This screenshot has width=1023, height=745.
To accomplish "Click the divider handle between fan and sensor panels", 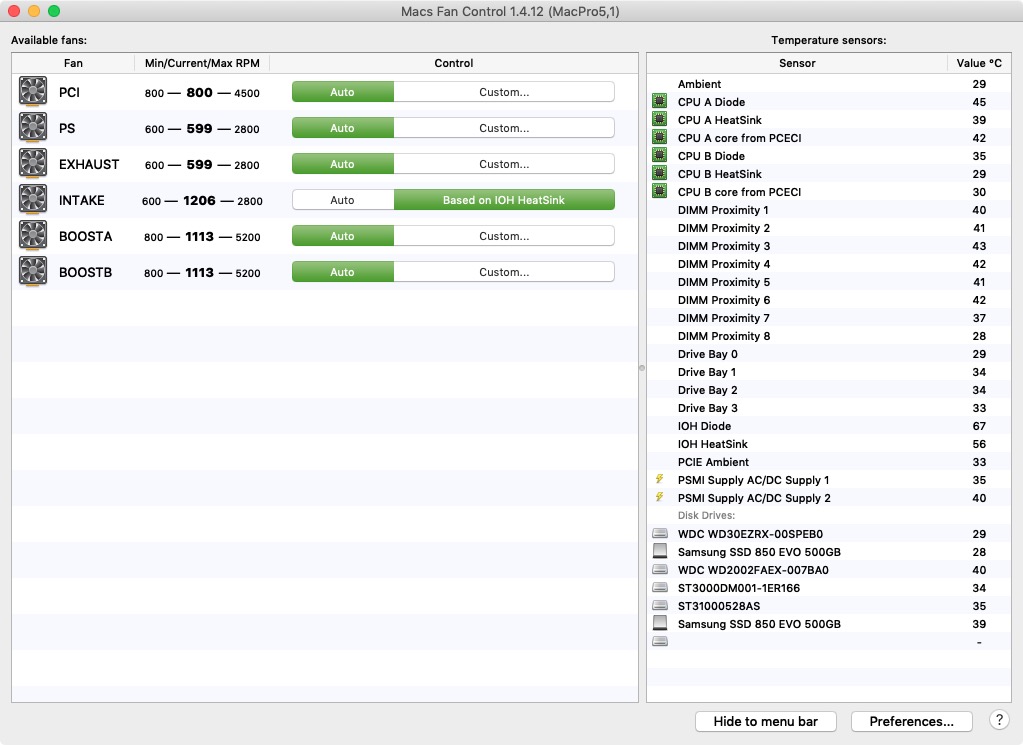I will pyautogui.click(x=642, y=368).
